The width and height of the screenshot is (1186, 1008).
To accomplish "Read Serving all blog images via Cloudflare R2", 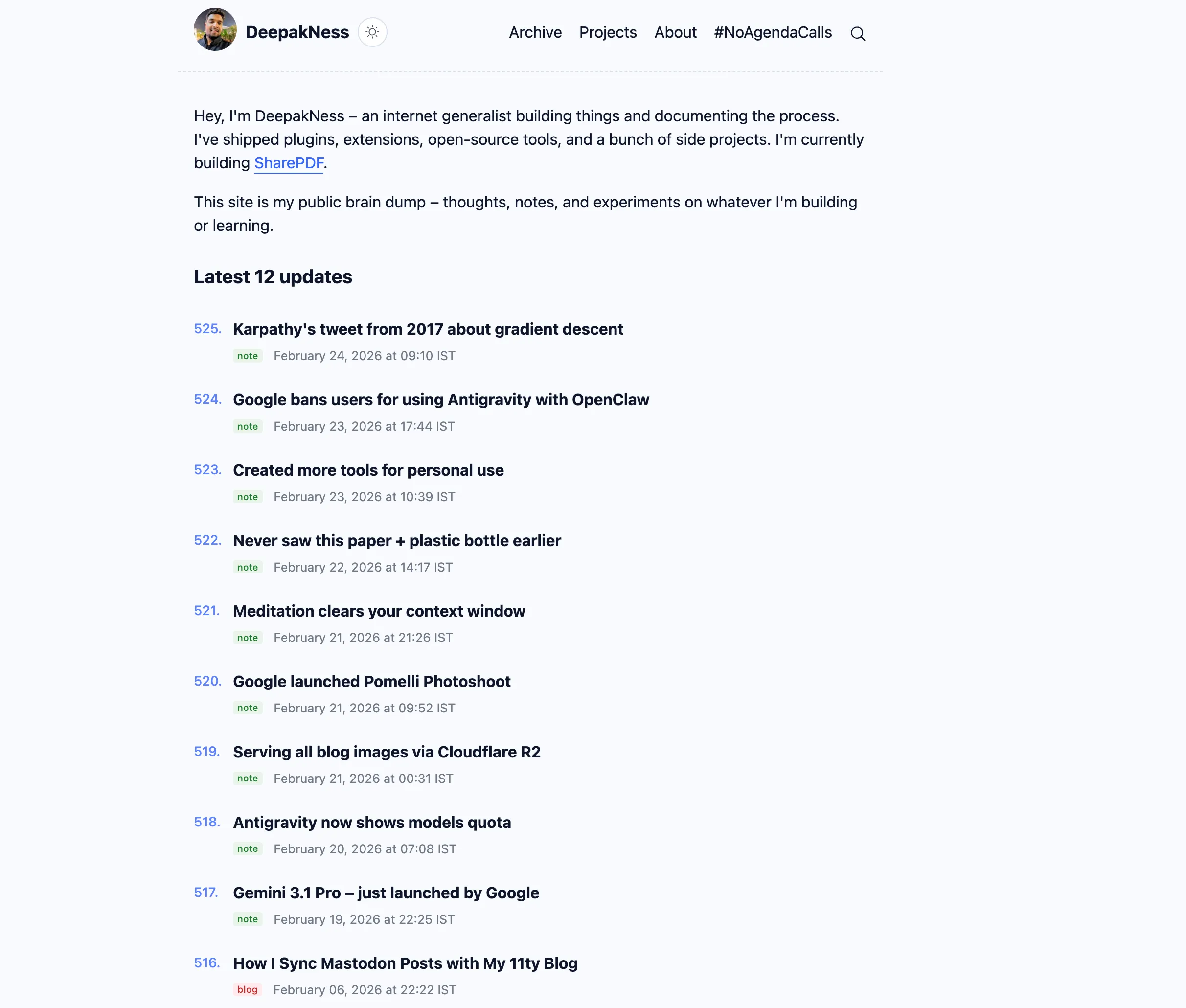I will (387, 752).
